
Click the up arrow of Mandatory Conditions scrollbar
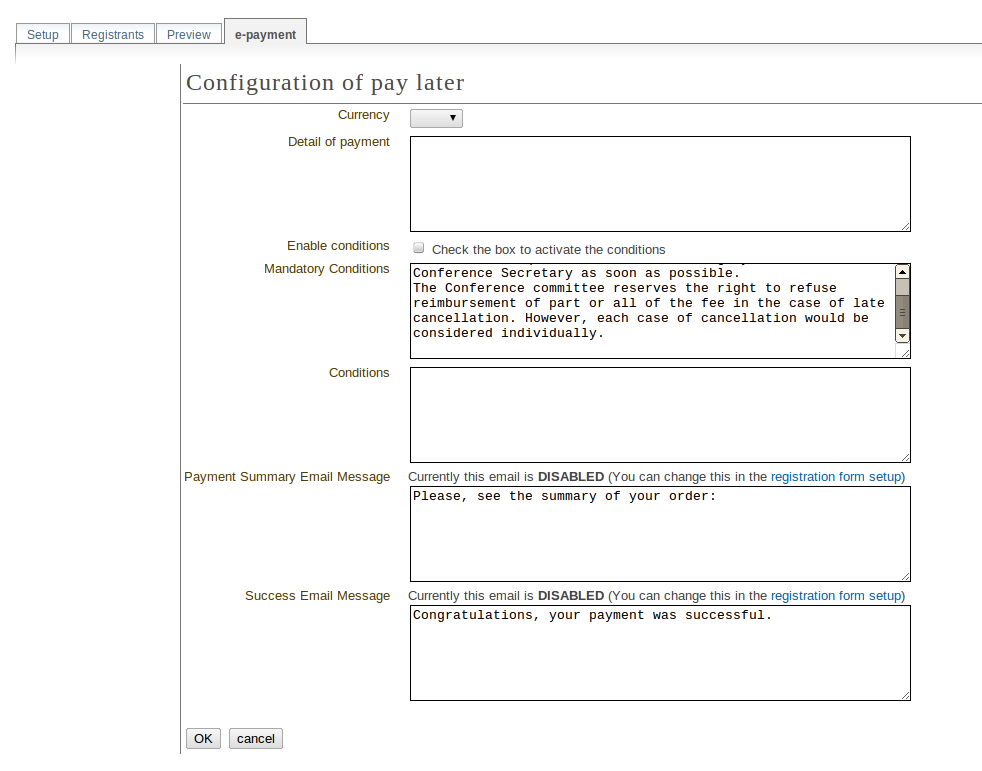pyautogui.click(x=902, y=271)
